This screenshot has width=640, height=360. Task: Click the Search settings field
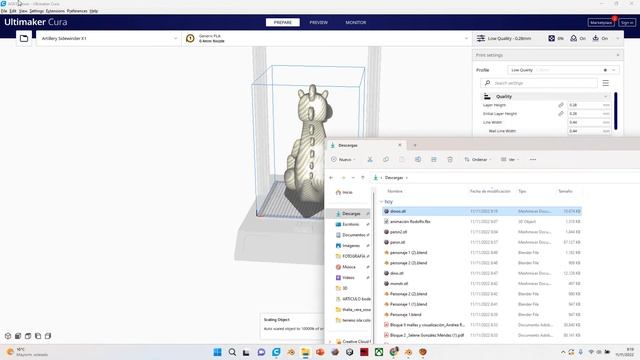[539, 83]
